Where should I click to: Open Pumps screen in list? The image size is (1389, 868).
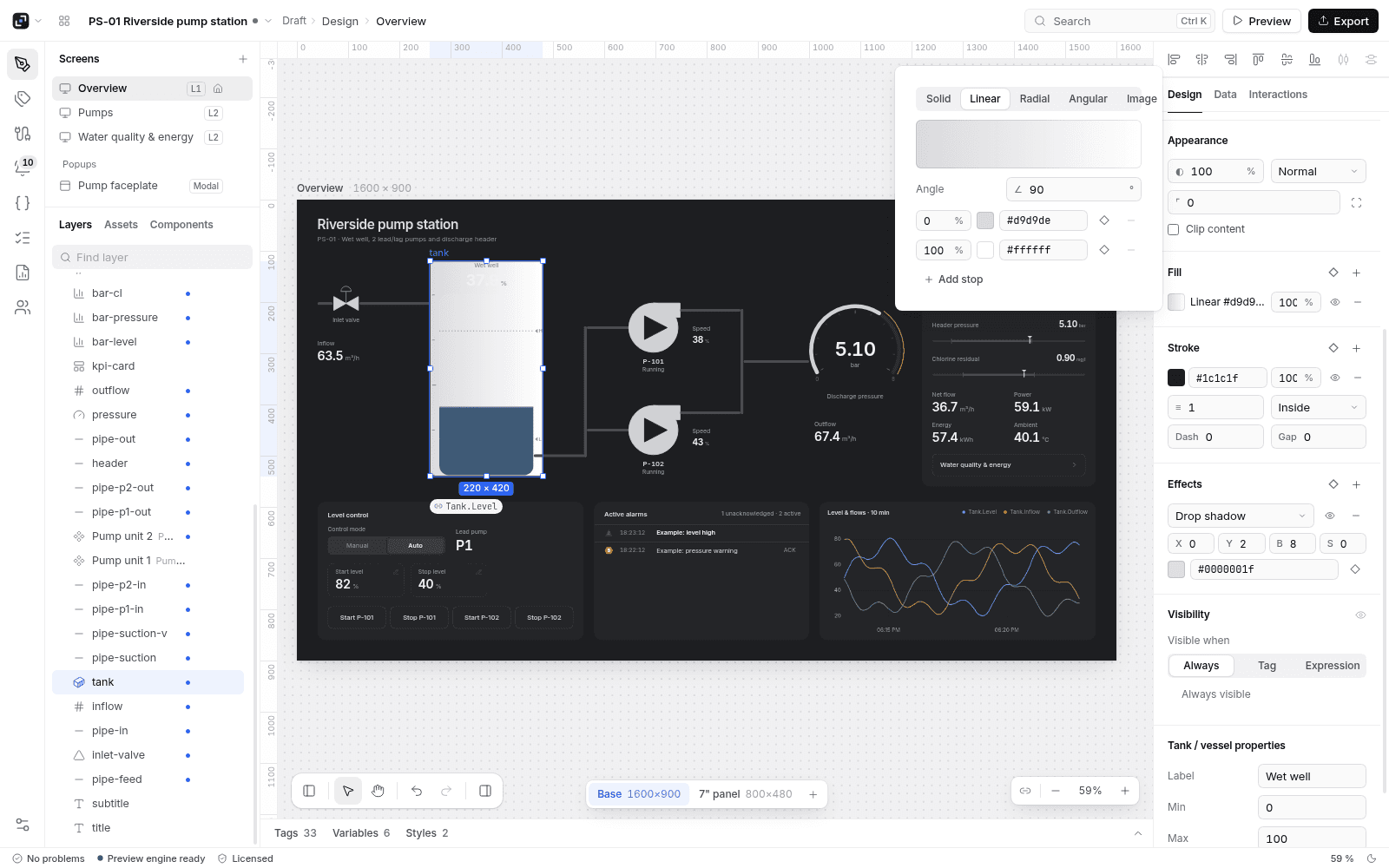152,113
